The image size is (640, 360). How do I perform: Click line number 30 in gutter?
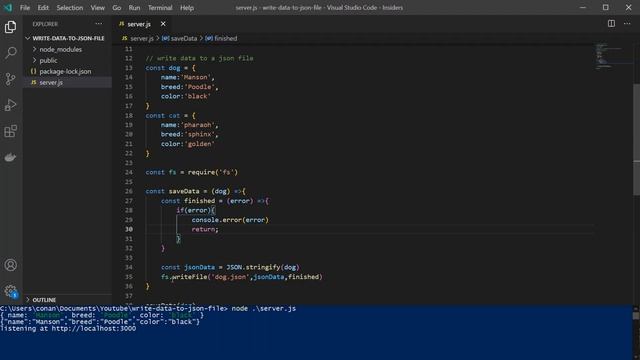click(x=129, y=229)
